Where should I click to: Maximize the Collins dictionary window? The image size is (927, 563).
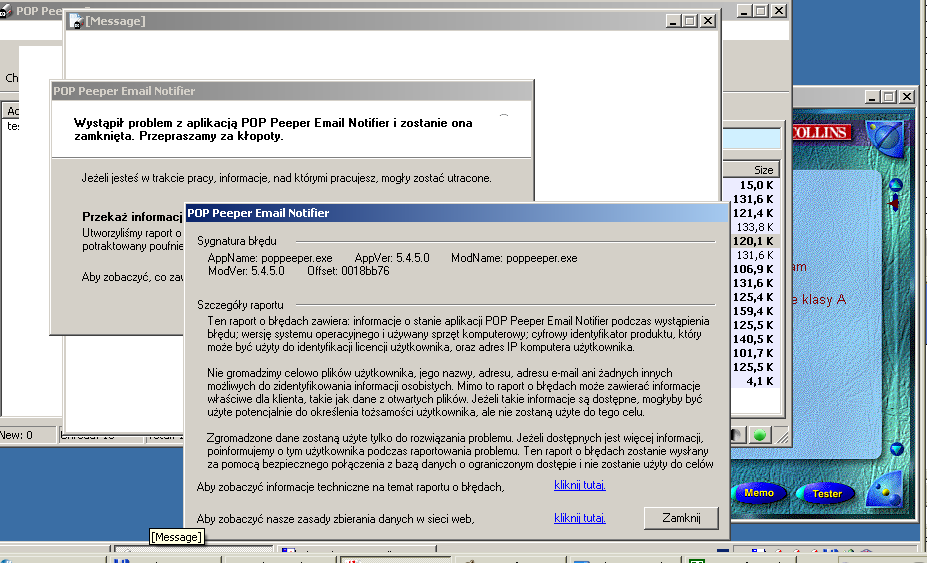pos(889,96)
